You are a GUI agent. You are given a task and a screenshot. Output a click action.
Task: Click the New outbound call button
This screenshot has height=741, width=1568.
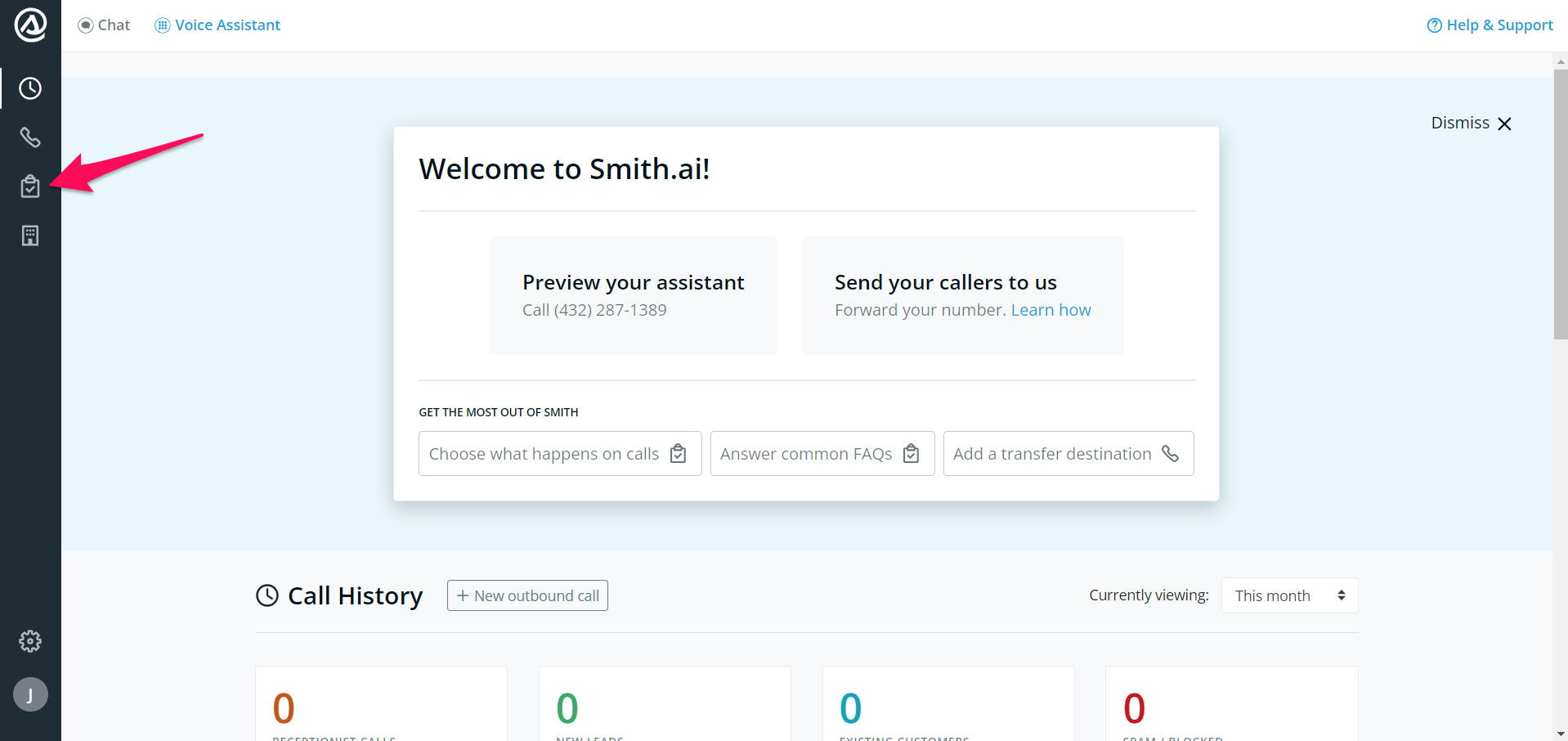527,595
